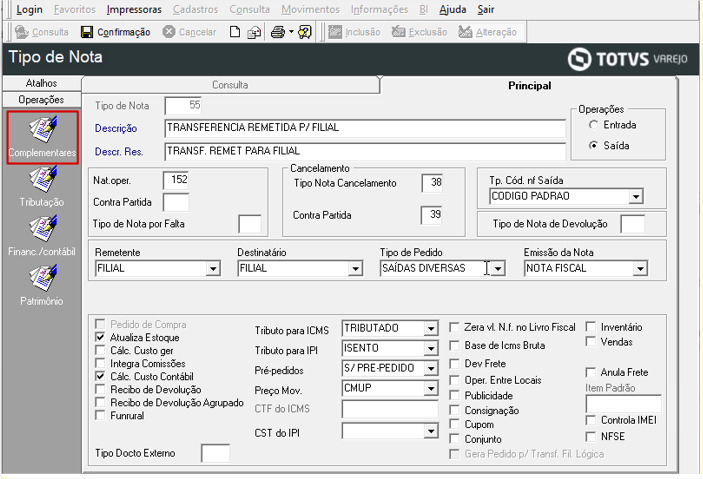Click the Inclusão toolbar button
703x479 pixels.
(354, 32)
